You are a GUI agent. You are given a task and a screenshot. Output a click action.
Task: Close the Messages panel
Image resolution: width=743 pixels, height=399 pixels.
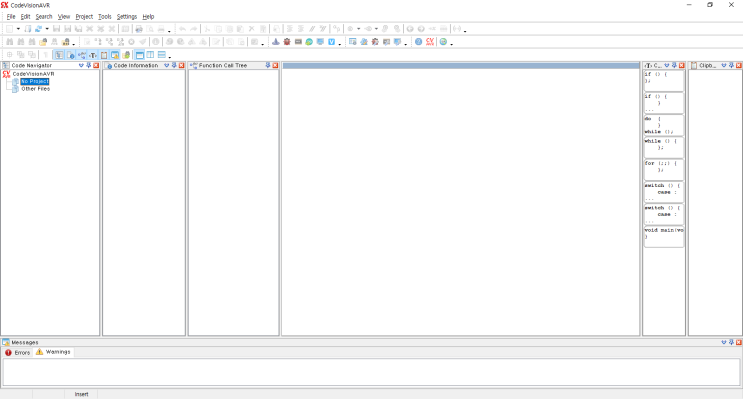(739, 342)
